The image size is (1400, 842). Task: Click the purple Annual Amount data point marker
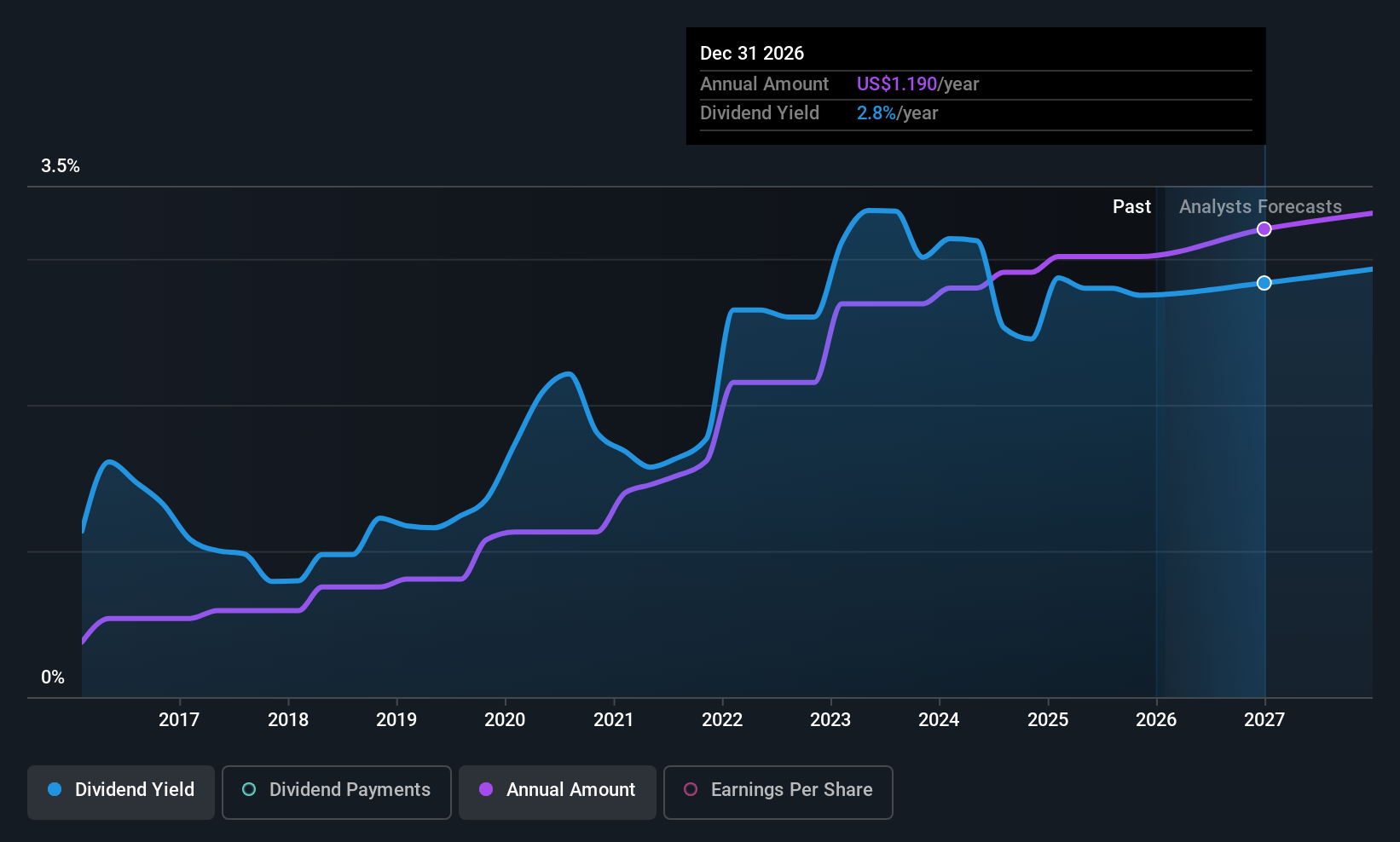pos(1264,229)
